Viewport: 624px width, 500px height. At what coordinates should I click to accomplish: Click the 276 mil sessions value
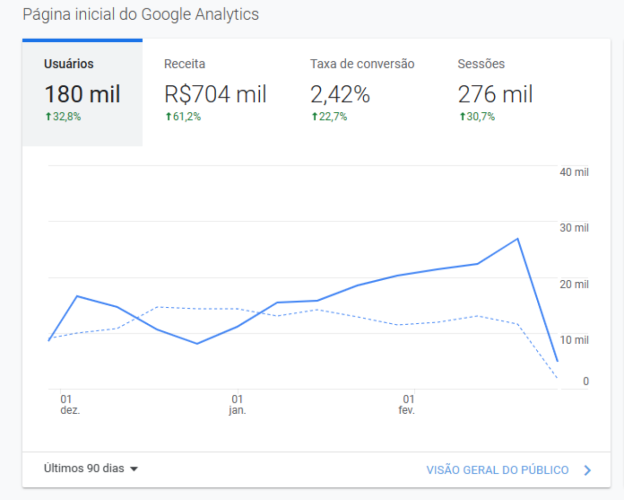click(495, 94)
